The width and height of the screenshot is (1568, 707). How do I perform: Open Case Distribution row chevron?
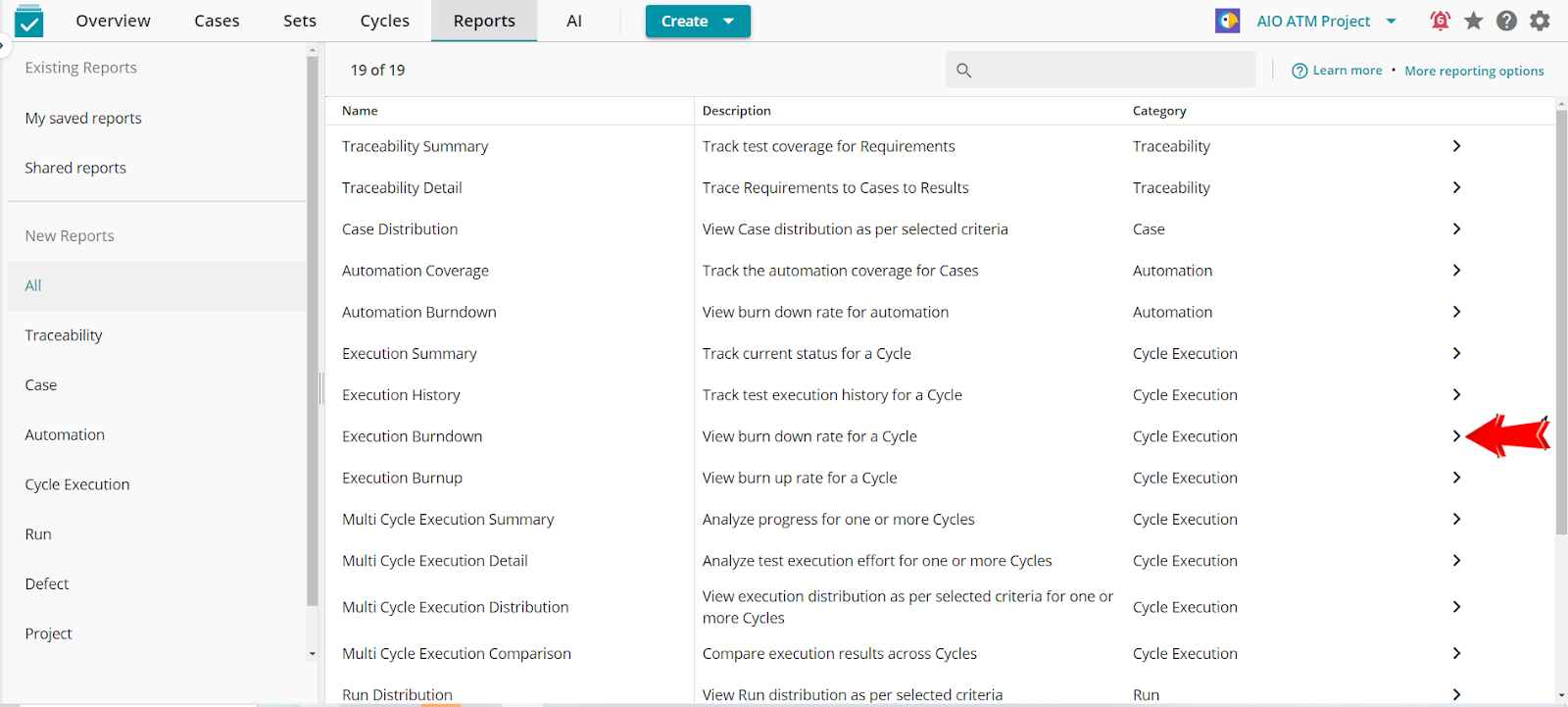pyautogui.click(x=1456, y=228)
